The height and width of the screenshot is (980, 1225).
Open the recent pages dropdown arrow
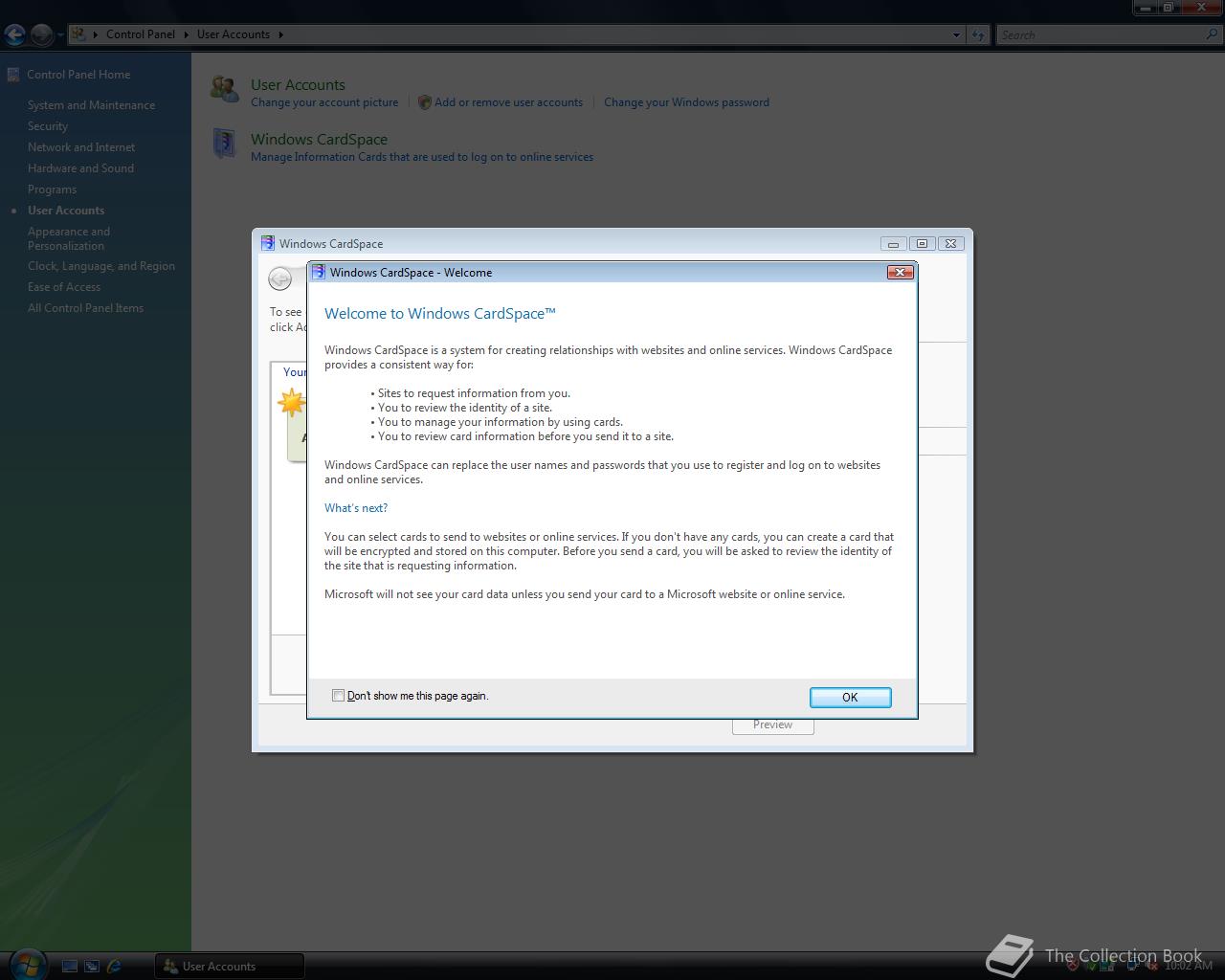tap(60, 35)
